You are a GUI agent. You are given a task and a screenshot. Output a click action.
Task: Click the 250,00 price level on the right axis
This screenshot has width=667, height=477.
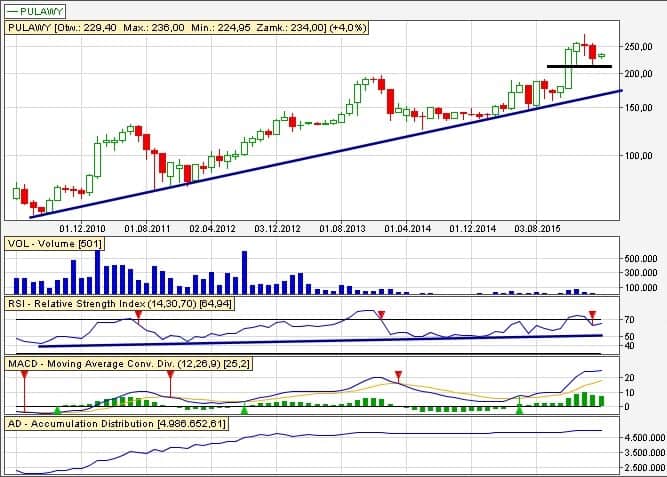point(637,46)
